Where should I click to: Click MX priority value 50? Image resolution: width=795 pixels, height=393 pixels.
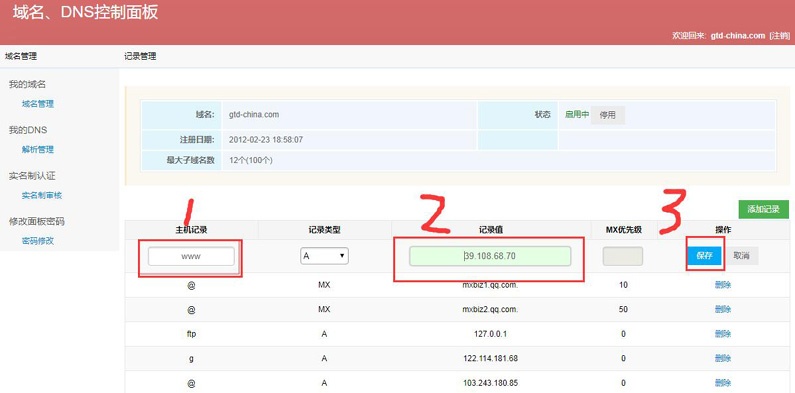click(x=623, y=309)
